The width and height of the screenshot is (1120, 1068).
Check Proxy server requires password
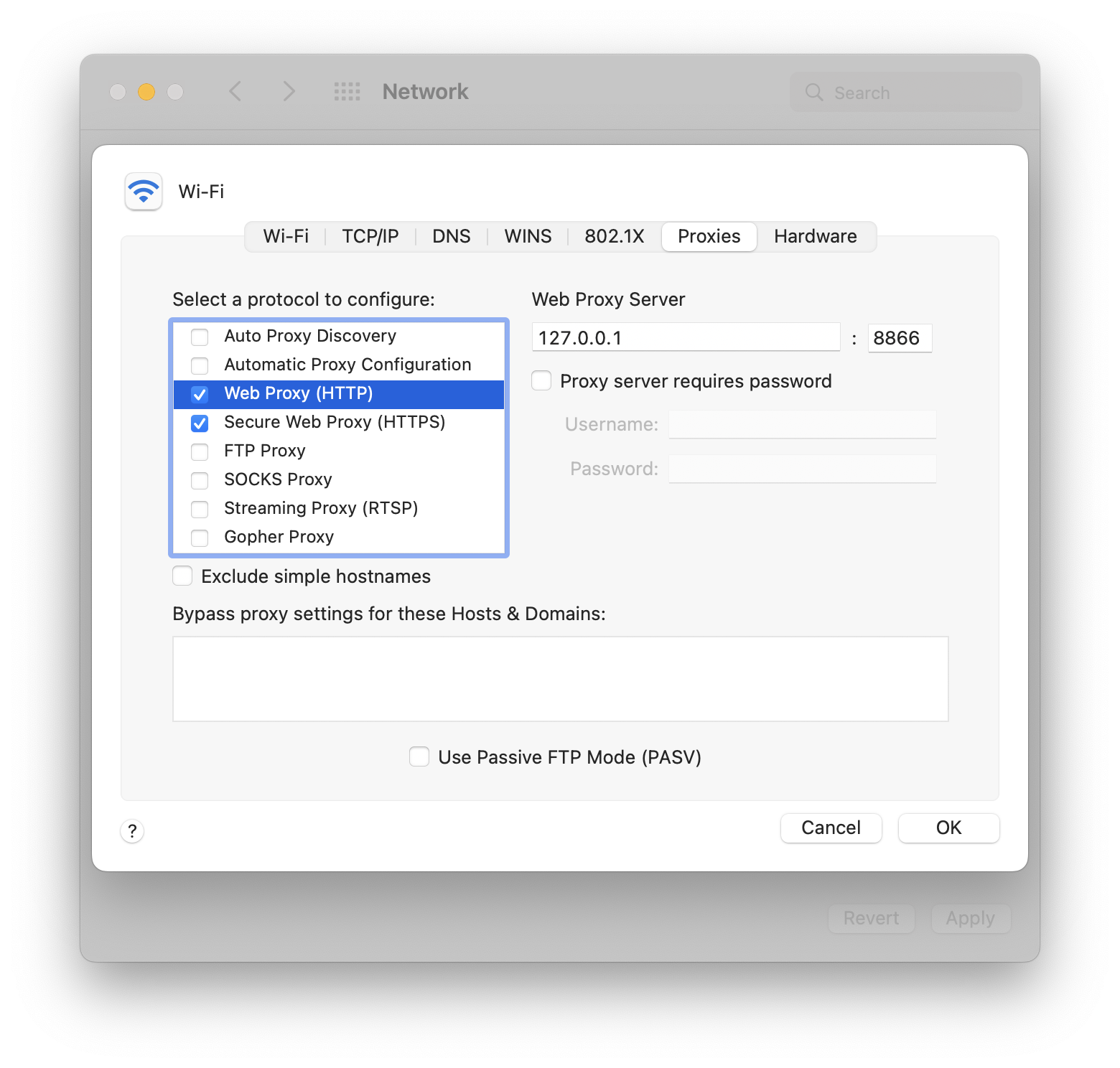(541, 380)
